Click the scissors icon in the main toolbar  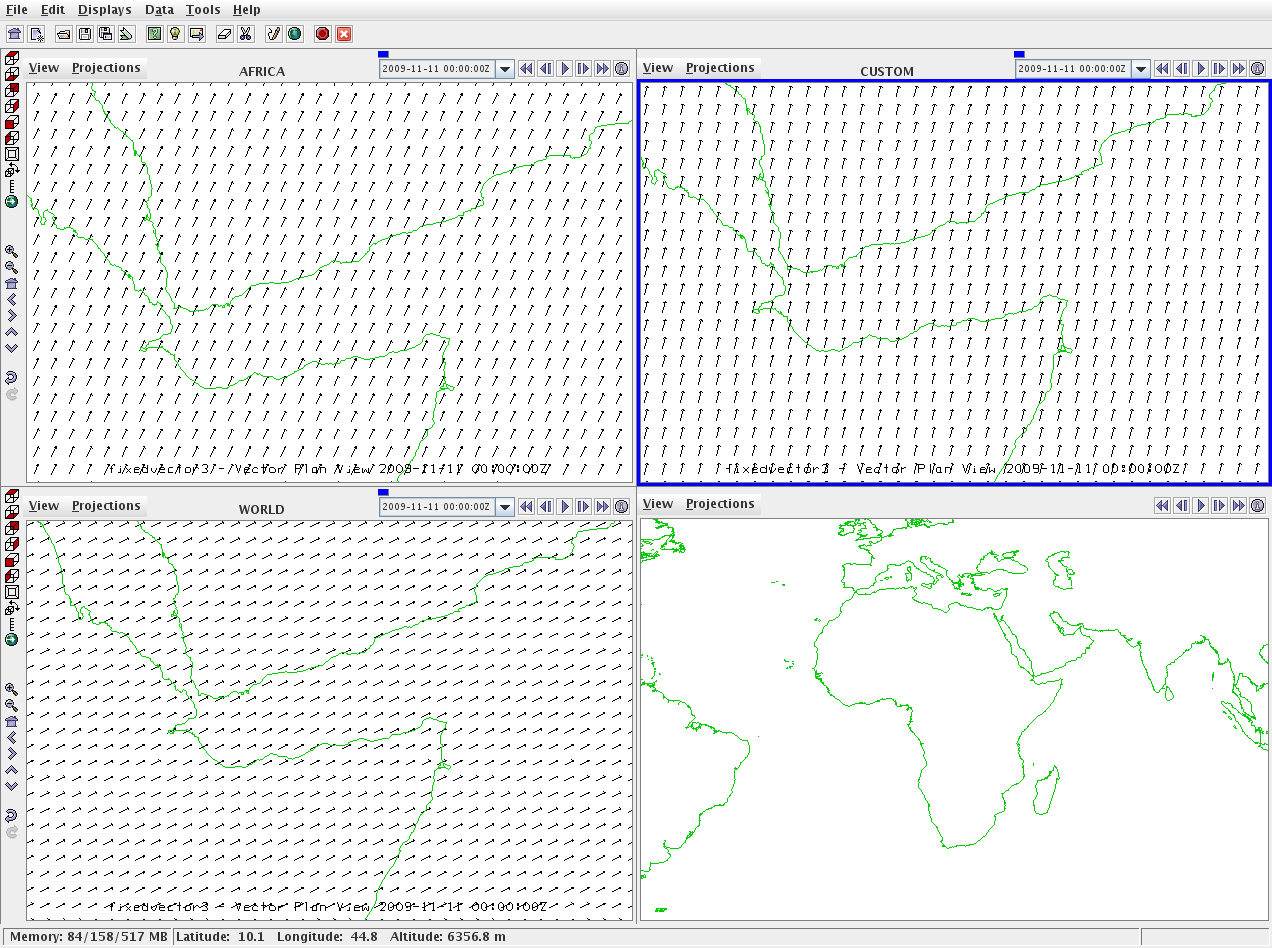[245, 33]
